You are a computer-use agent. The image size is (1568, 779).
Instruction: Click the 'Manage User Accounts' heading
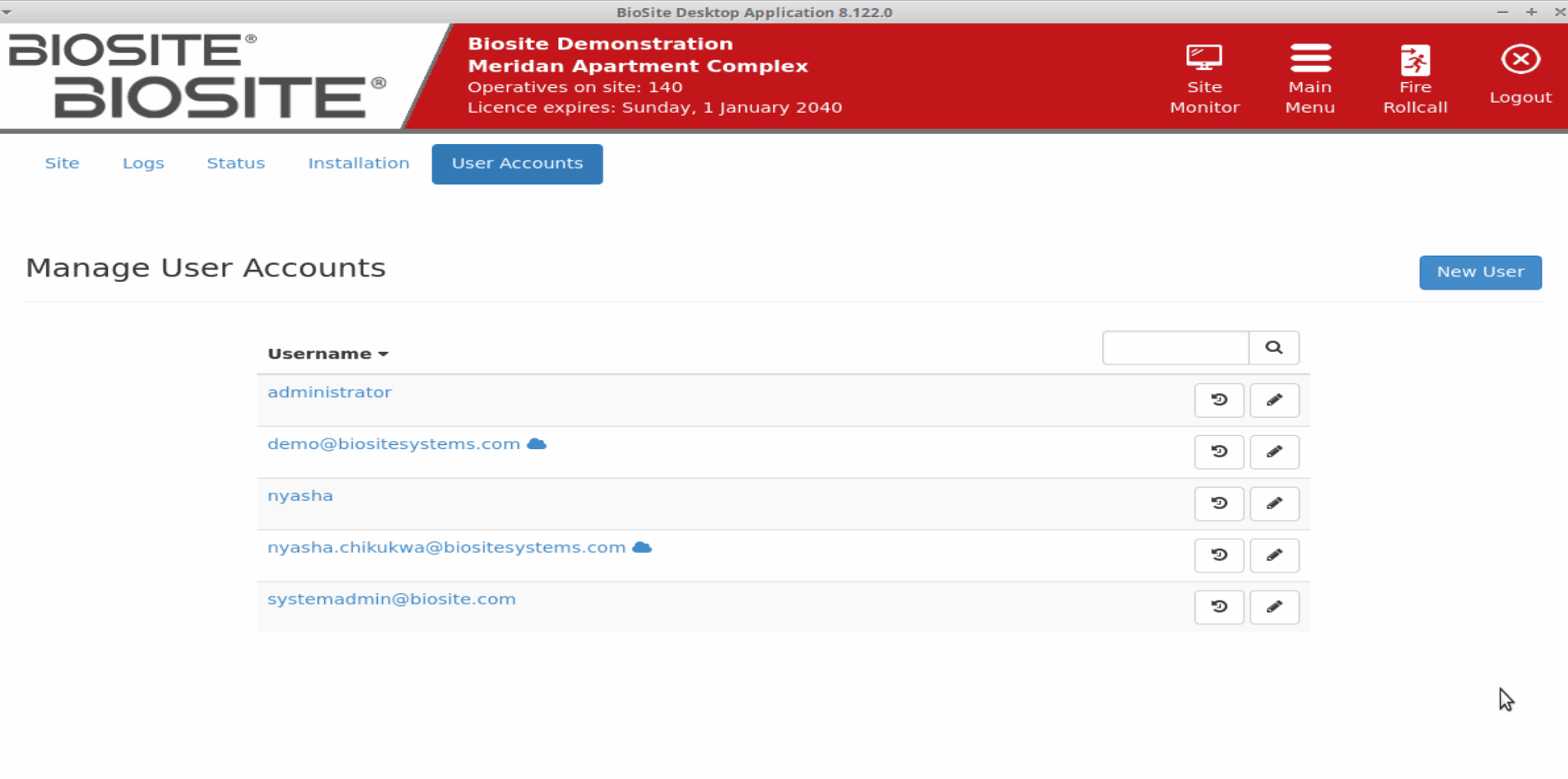tap(206, 268)
